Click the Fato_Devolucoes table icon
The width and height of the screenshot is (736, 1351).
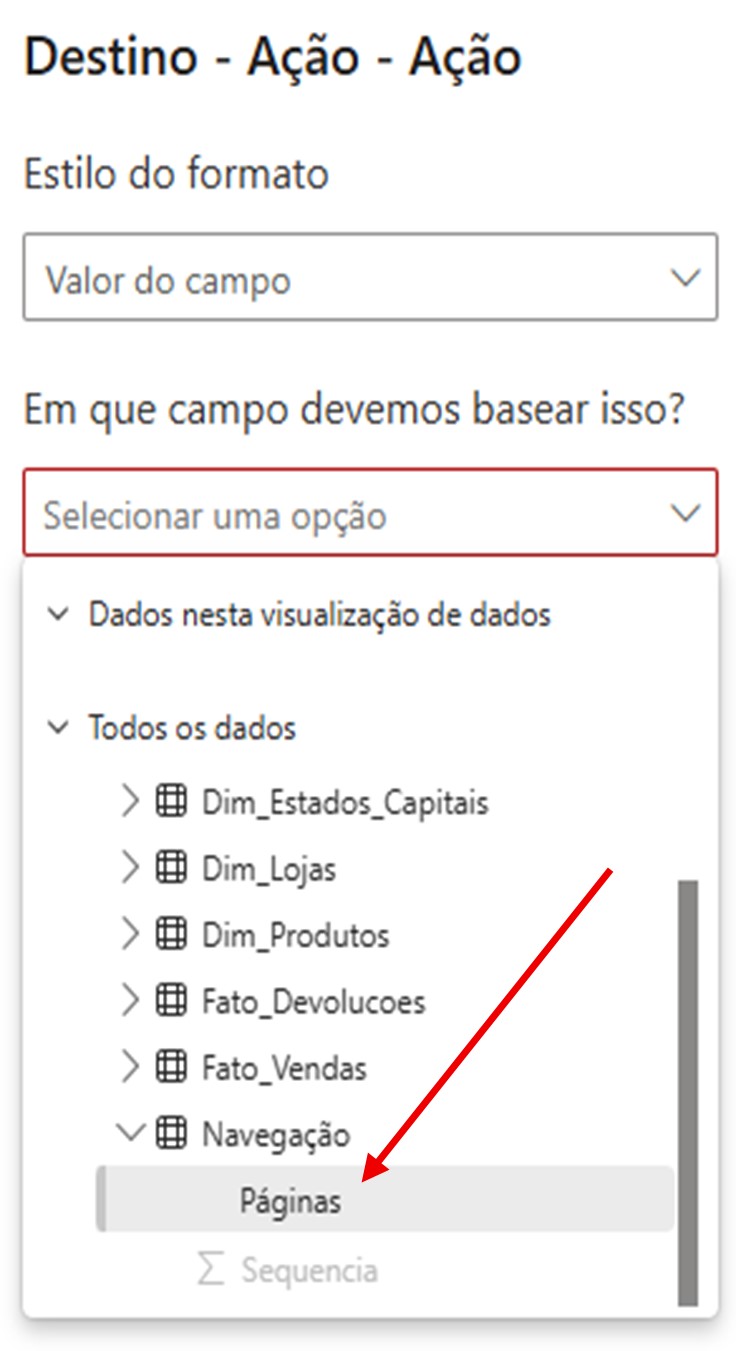[172, 1001]
